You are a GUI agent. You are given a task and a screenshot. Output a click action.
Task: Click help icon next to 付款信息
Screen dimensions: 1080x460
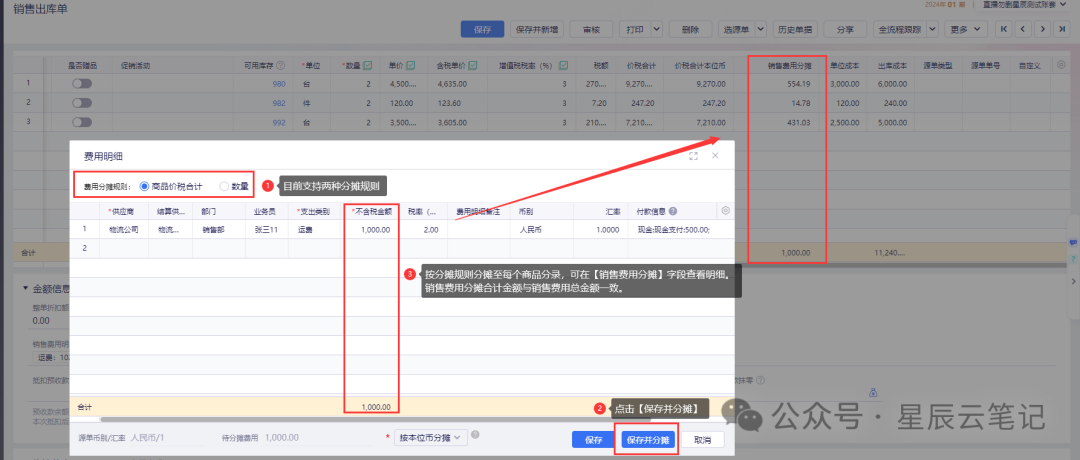pos(674,212)
